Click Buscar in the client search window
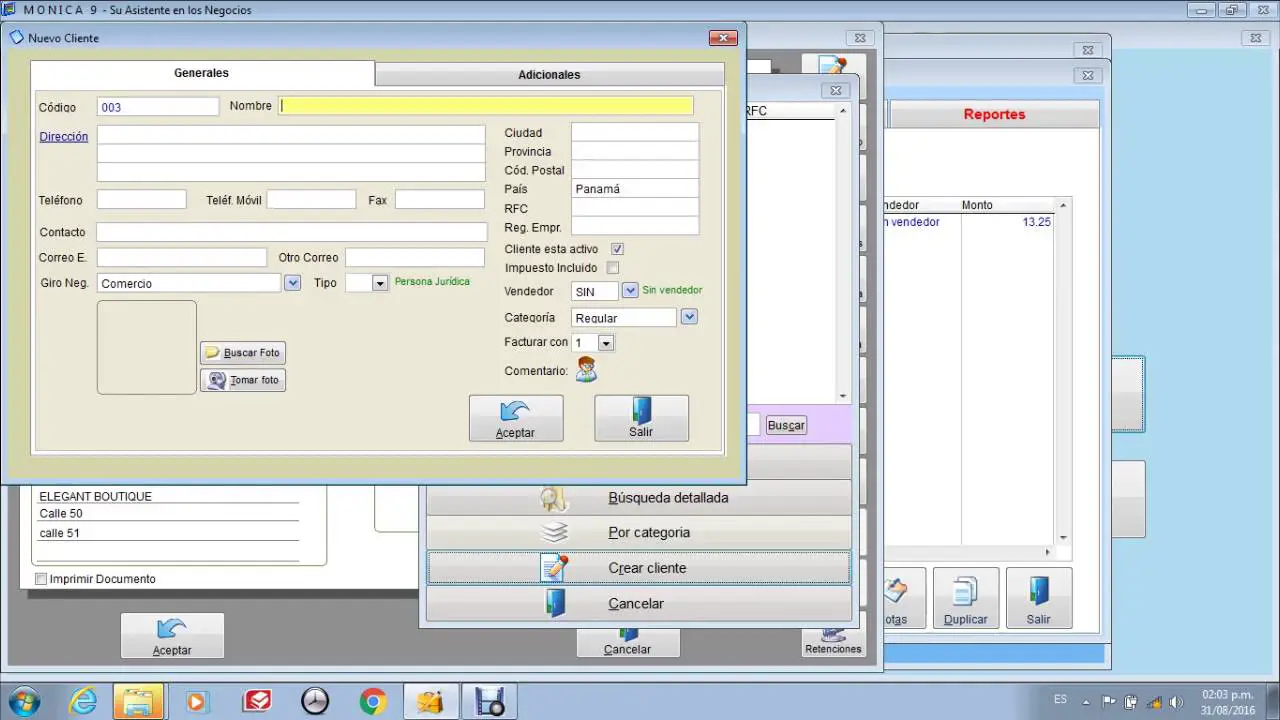 [786, 425]
